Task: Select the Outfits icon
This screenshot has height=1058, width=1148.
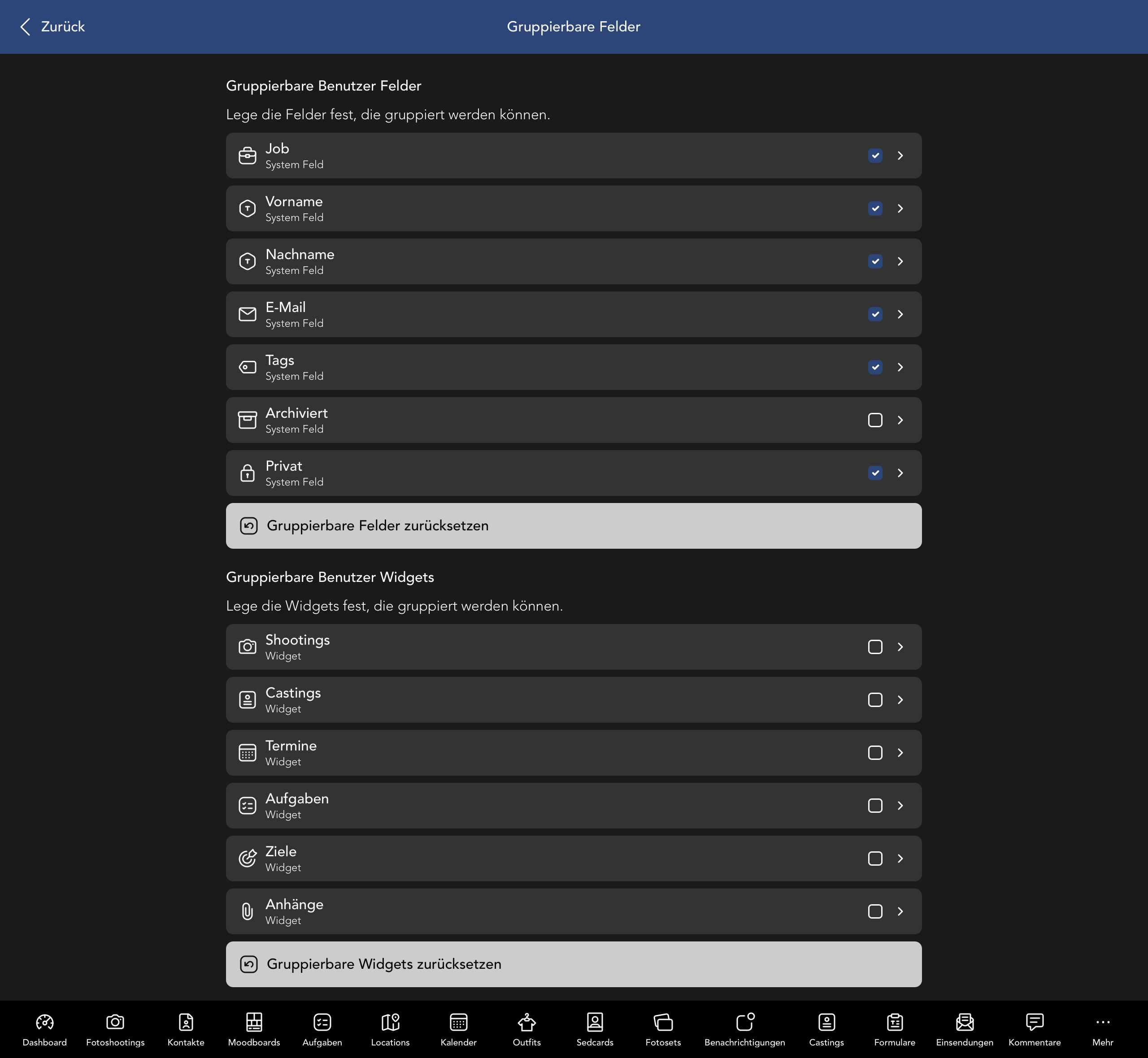Action: (526, 1028)
